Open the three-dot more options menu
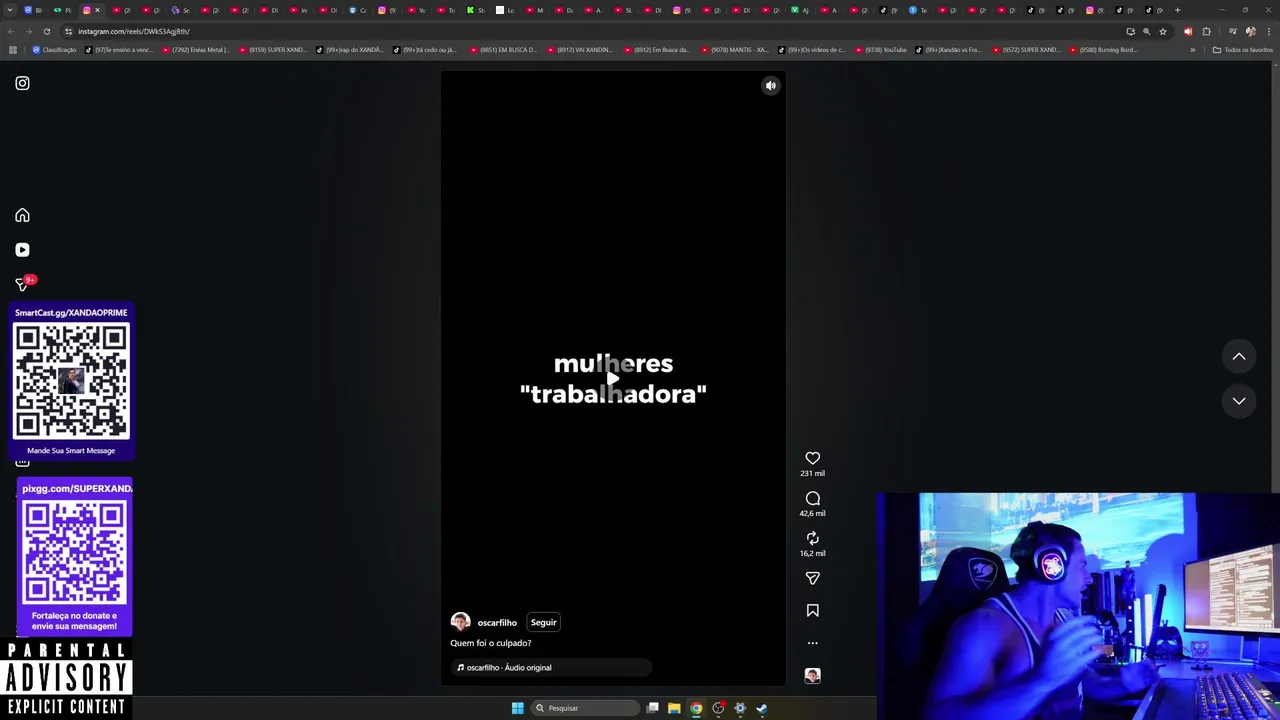The width and height of the screenshot is (1280, 720). tap(812, 643)
